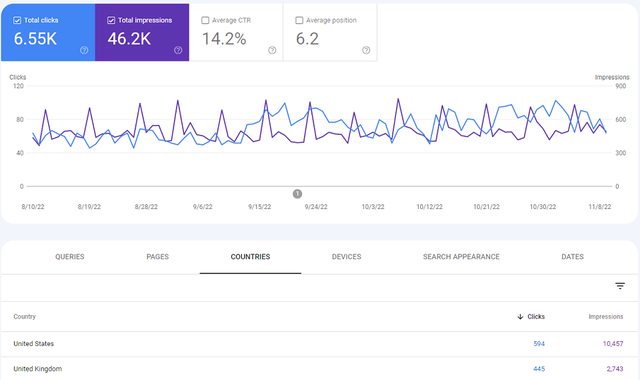Click the 445 clicks value
640x380 pixels.
539,369
